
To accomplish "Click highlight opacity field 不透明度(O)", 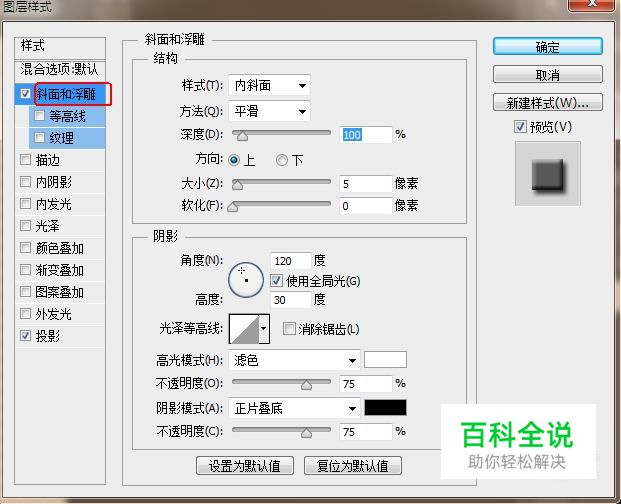I will click(x=366, y=384).
